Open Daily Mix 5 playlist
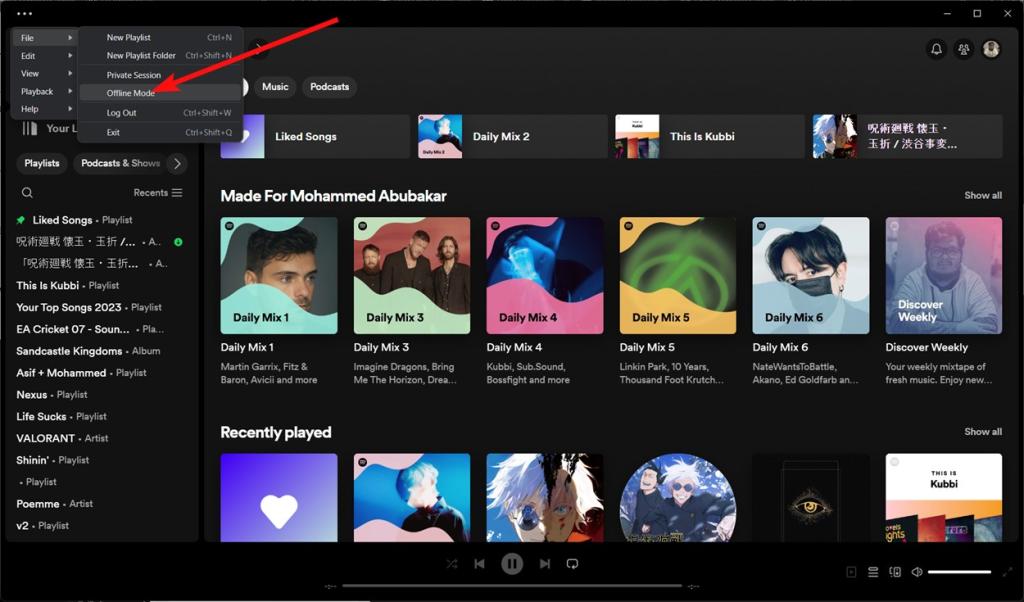Viewport: 1024px width, 602px height. click(676, 275)
